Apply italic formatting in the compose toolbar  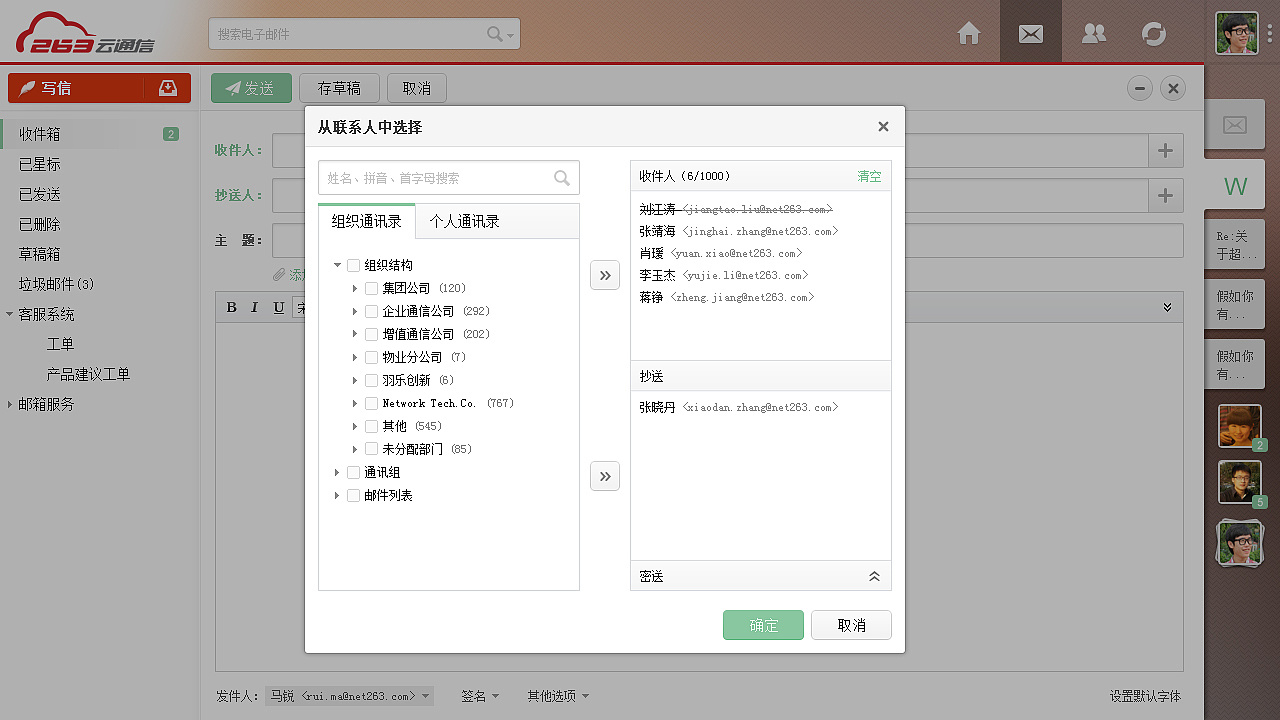[255, 307]
